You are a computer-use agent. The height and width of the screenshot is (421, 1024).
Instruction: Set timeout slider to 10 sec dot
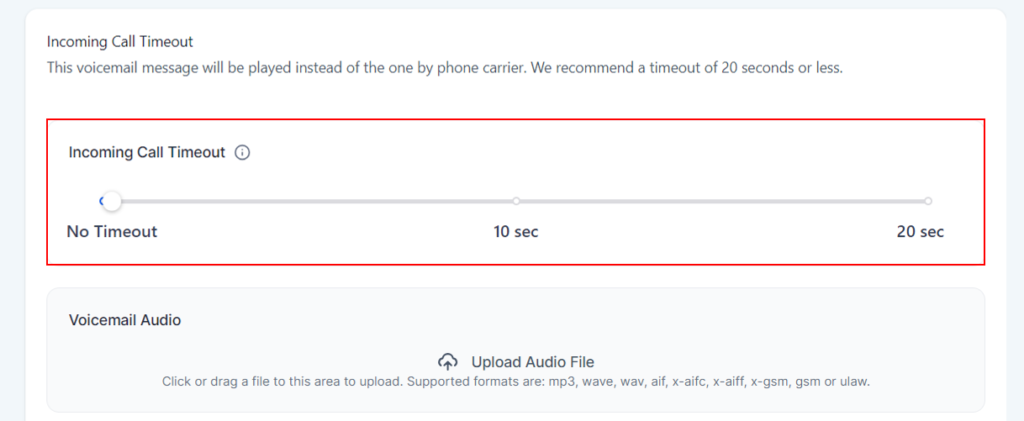(516, 201)
